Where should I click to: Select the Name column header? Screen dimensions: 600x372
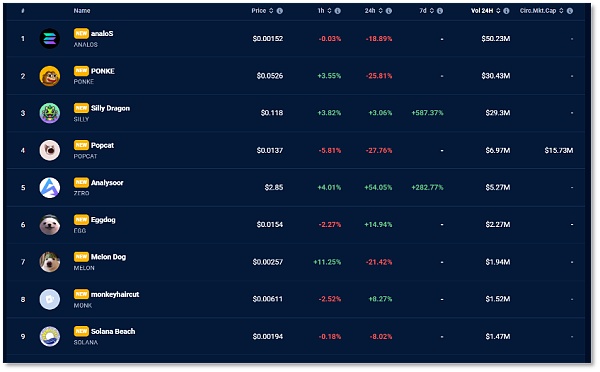tap(82, 11)
